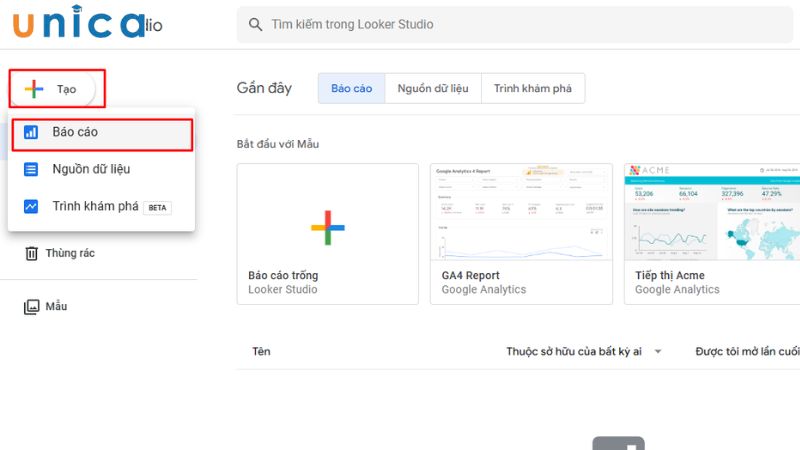Screen dimensions: 800x450
Task: Switch to the Trình khám phá tab
Action: tap(533, 88)
